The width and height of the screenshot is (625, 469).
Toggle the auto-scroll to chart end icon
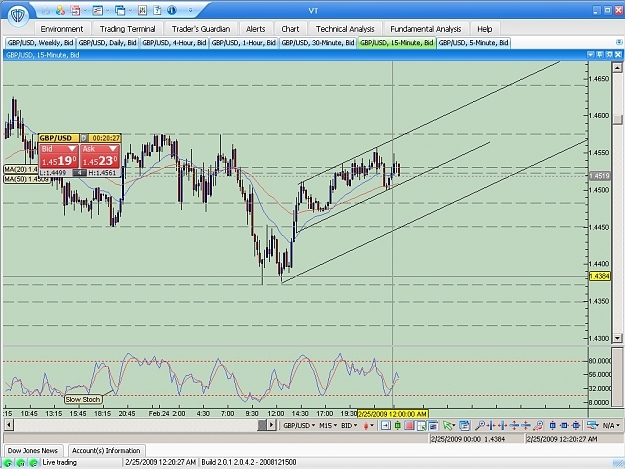385,426
